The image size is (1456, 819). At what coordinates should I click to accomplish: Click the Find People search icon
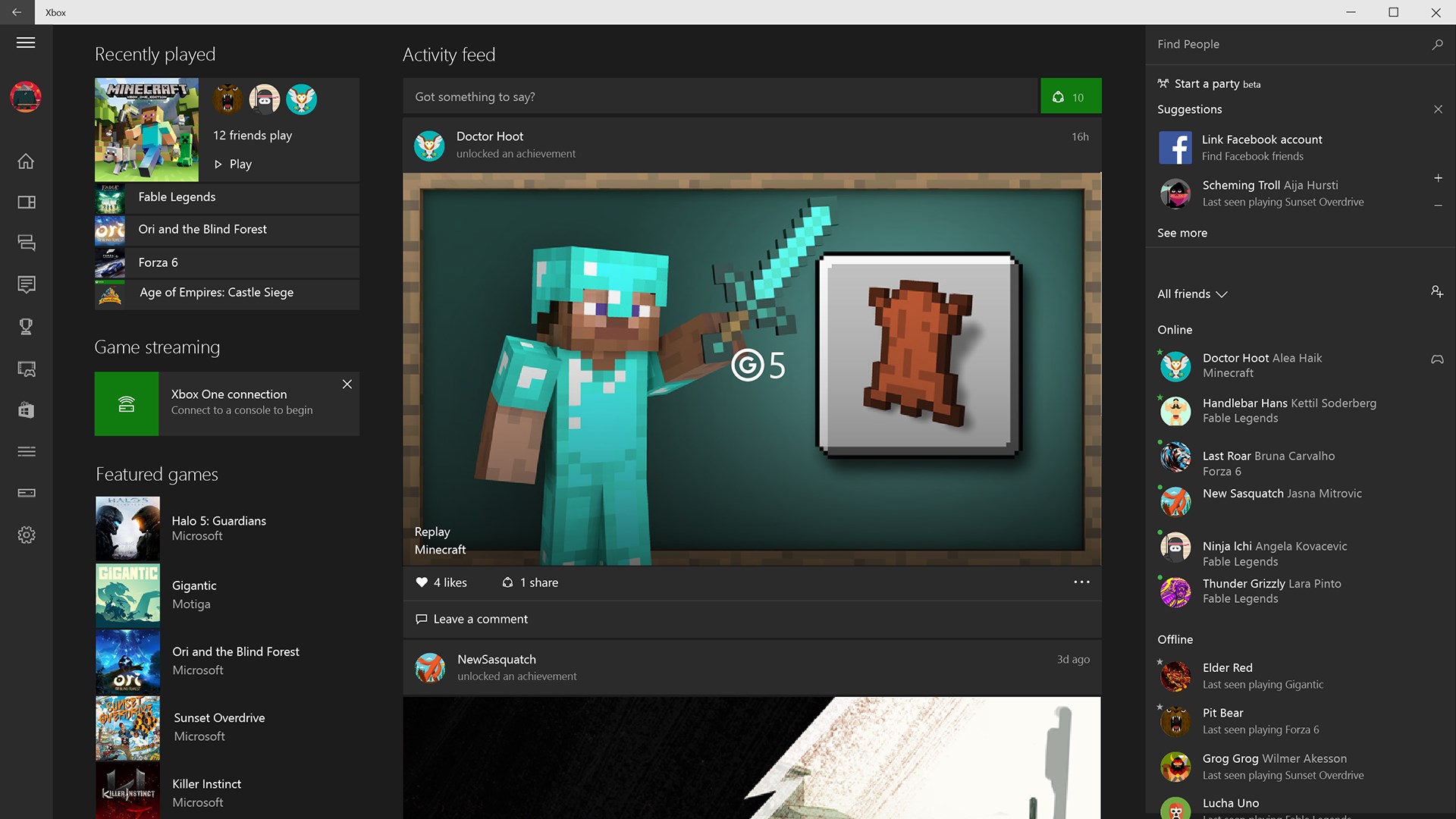pyautogui.click(x=1438, y=44)
